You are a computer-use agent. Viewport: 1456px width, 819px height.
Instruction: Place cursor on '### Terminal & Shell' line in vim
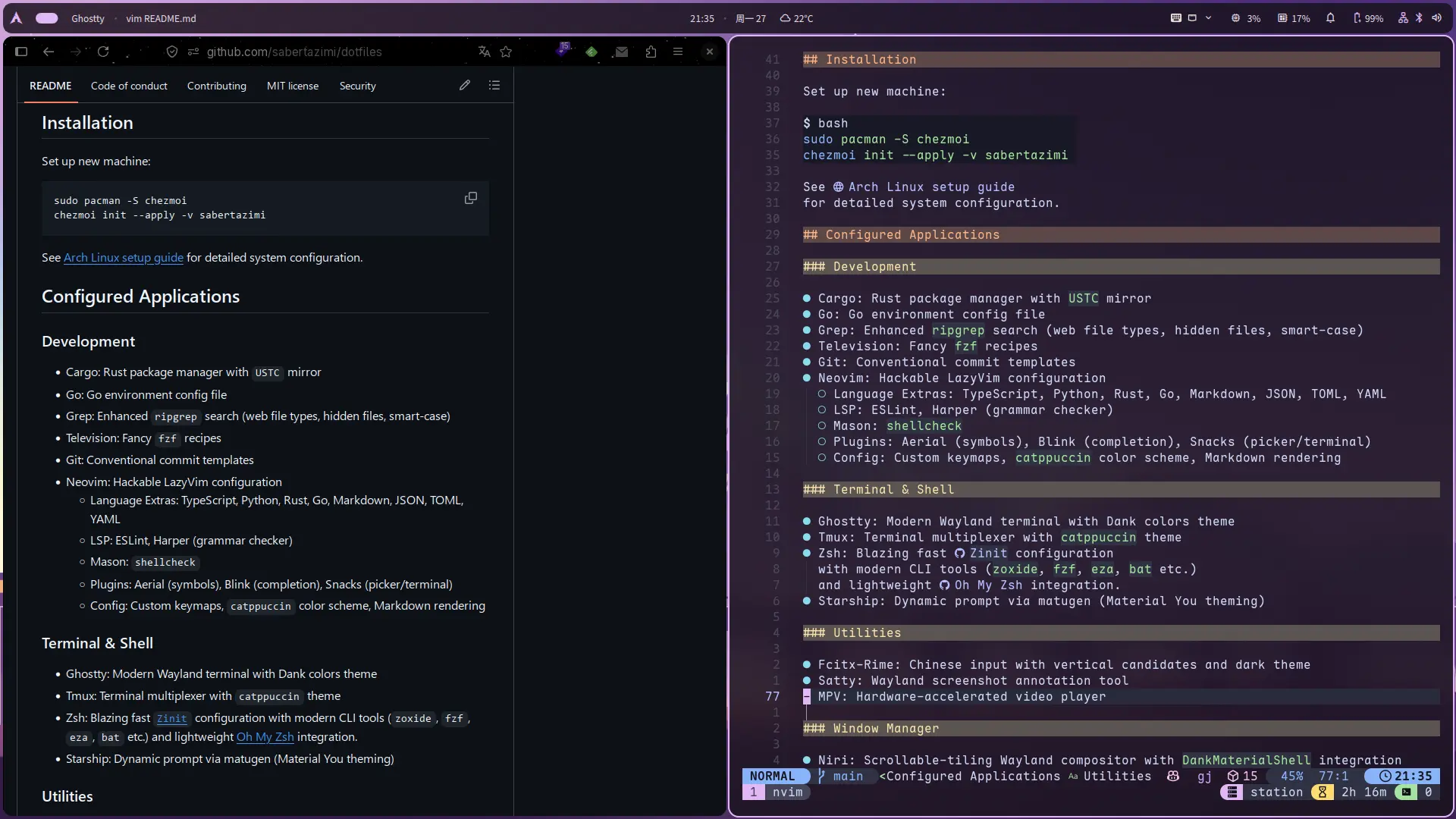(878, 489)
